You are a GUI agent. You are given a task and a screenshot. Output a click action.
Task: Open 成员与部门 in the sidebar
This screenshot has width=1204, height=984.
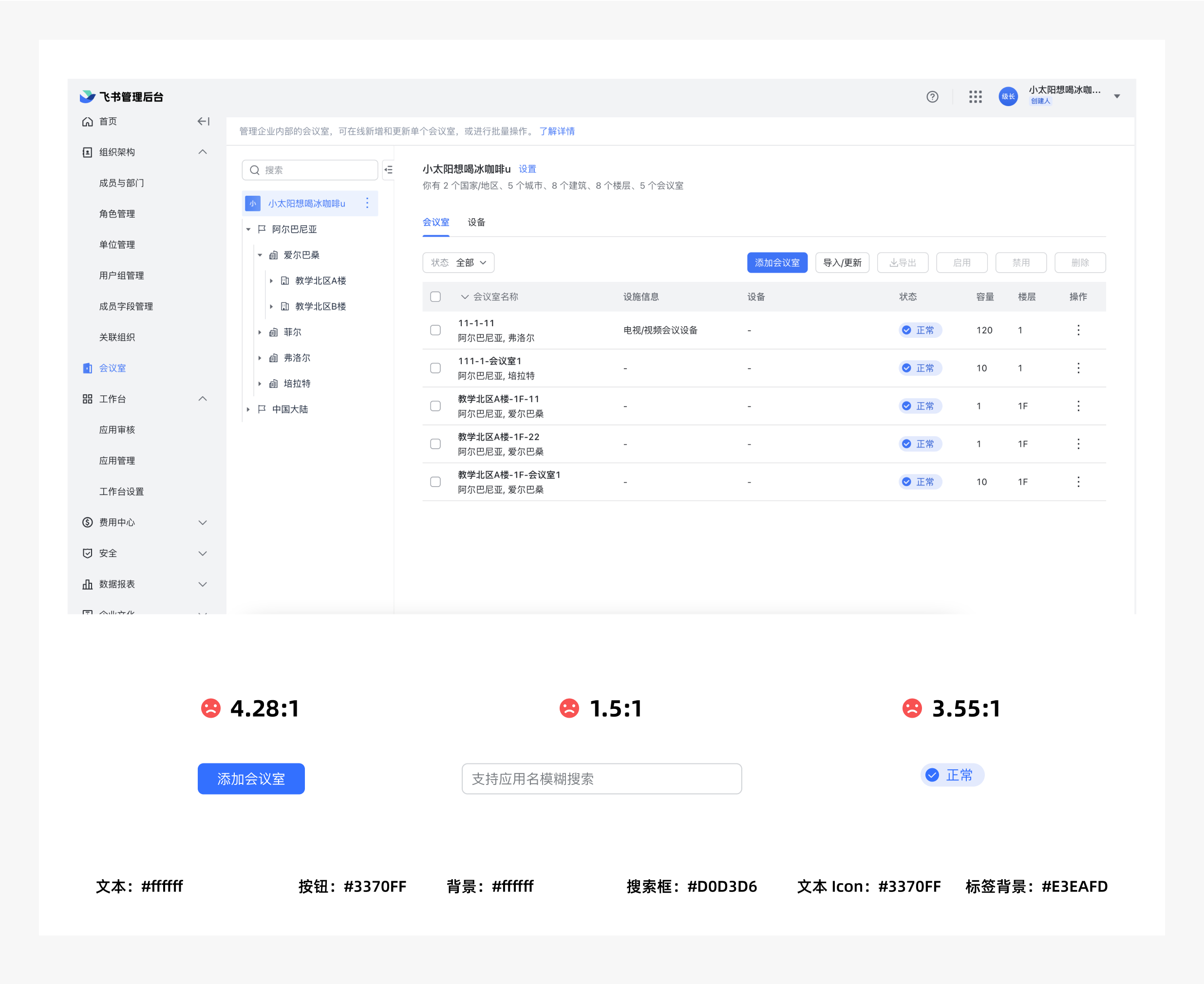click(121, 183)
